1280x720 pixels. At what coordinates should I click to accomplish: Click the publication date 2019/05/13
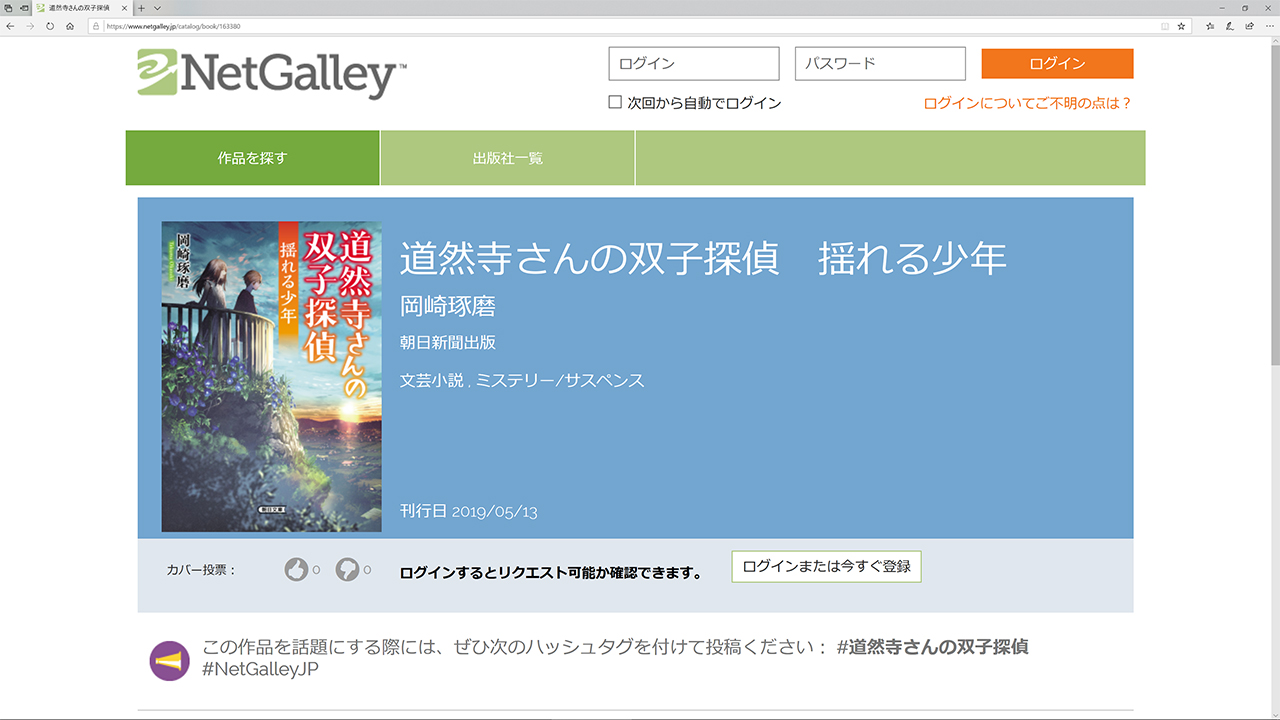pyautogui.click(x=495, y=512)
